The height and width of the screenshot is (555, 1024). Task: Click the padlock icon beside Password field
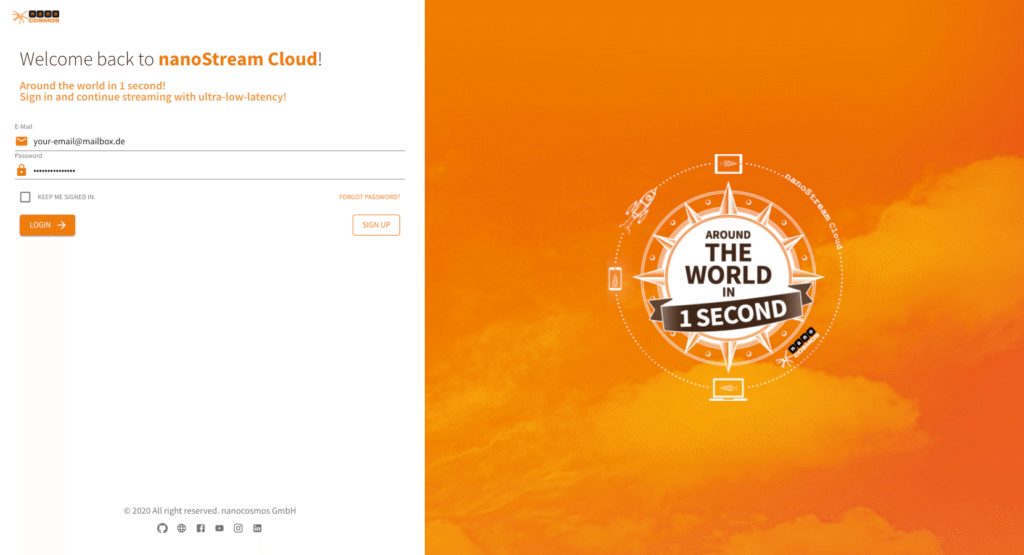coord(22,170)
